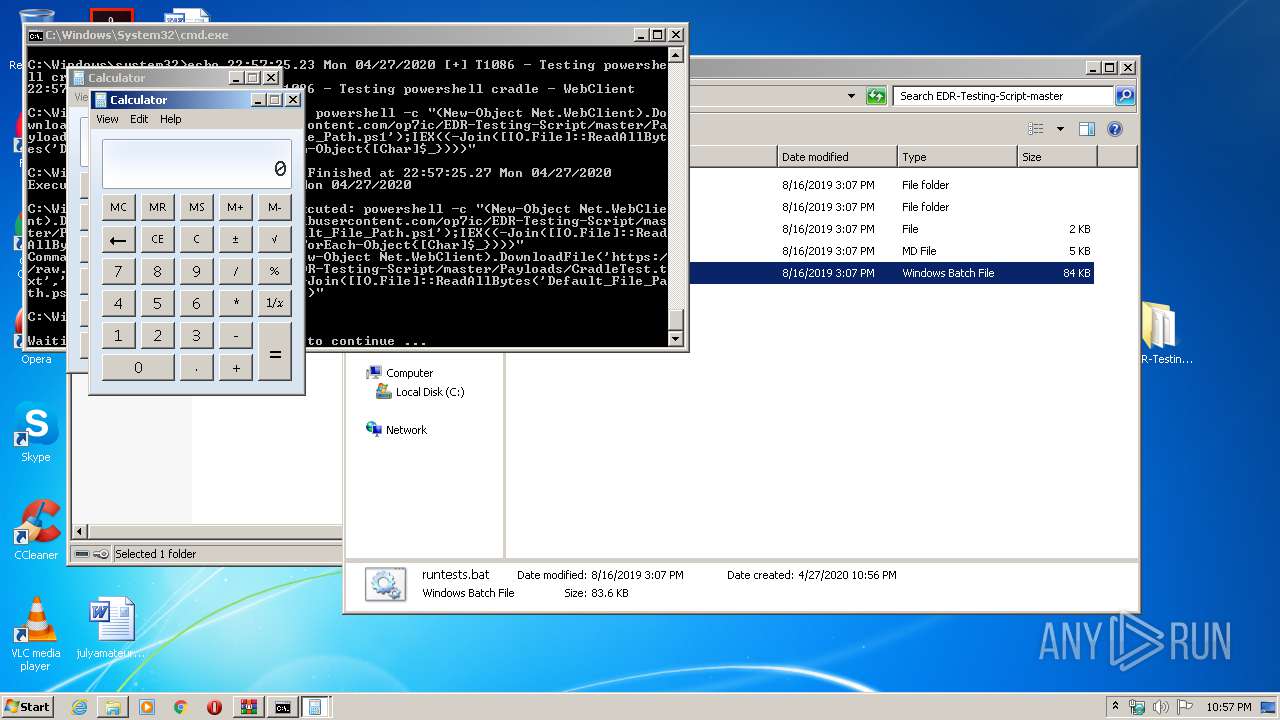Image resolution: width=1280 pixels, height=720 pixels.
Task: Open the Calculator View menu
Action: (x=107, y=119)
